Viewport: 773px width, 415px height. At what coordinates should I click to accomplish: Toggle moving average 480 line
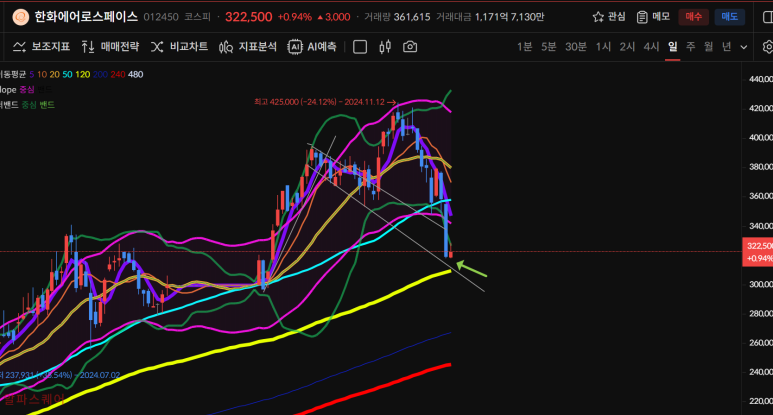point(135,74)
